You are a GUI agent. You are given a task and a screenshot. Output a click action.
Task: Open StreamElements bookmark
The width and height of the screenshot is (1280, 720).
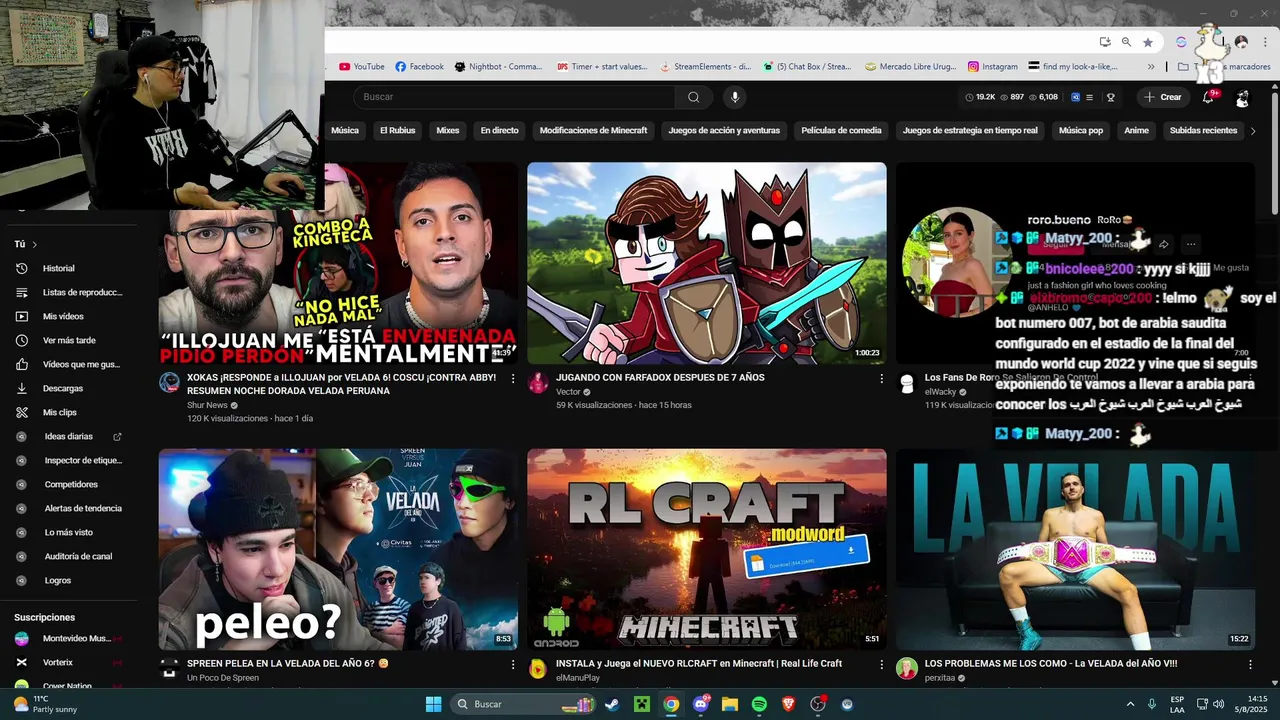[x=706, y=67]
